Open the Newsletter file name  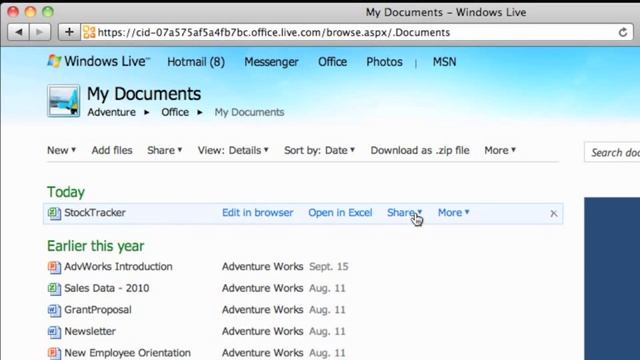(x=90, y=331)
